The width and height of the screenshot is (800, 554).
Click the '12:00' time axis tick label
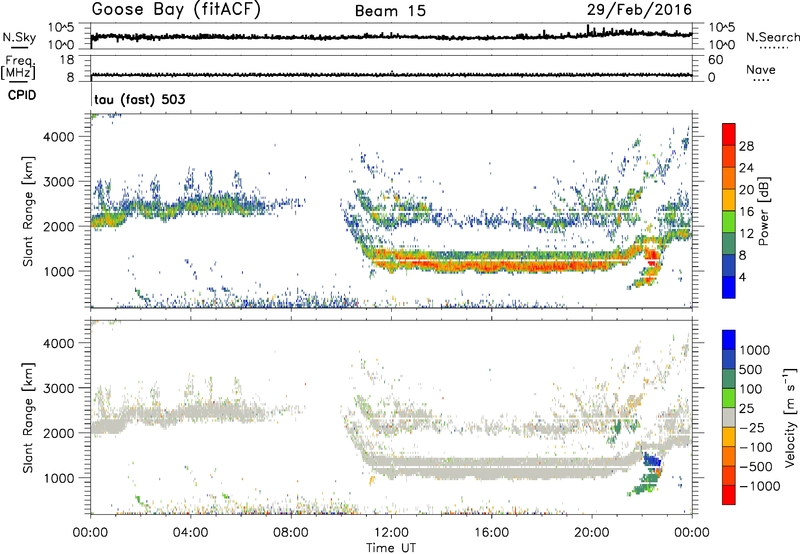pyautogui.click(x=391, y=533)
